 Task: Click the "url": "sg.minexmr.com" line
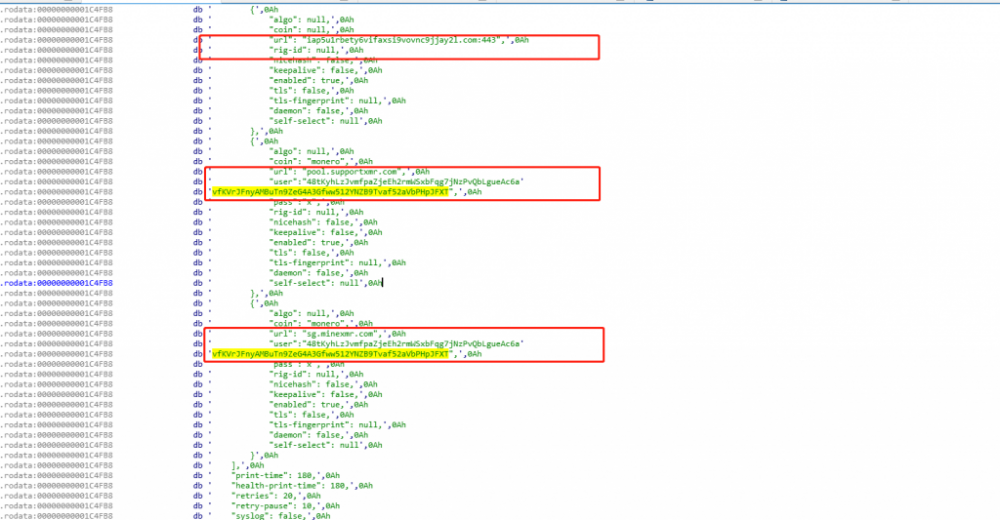pos(337,334)
